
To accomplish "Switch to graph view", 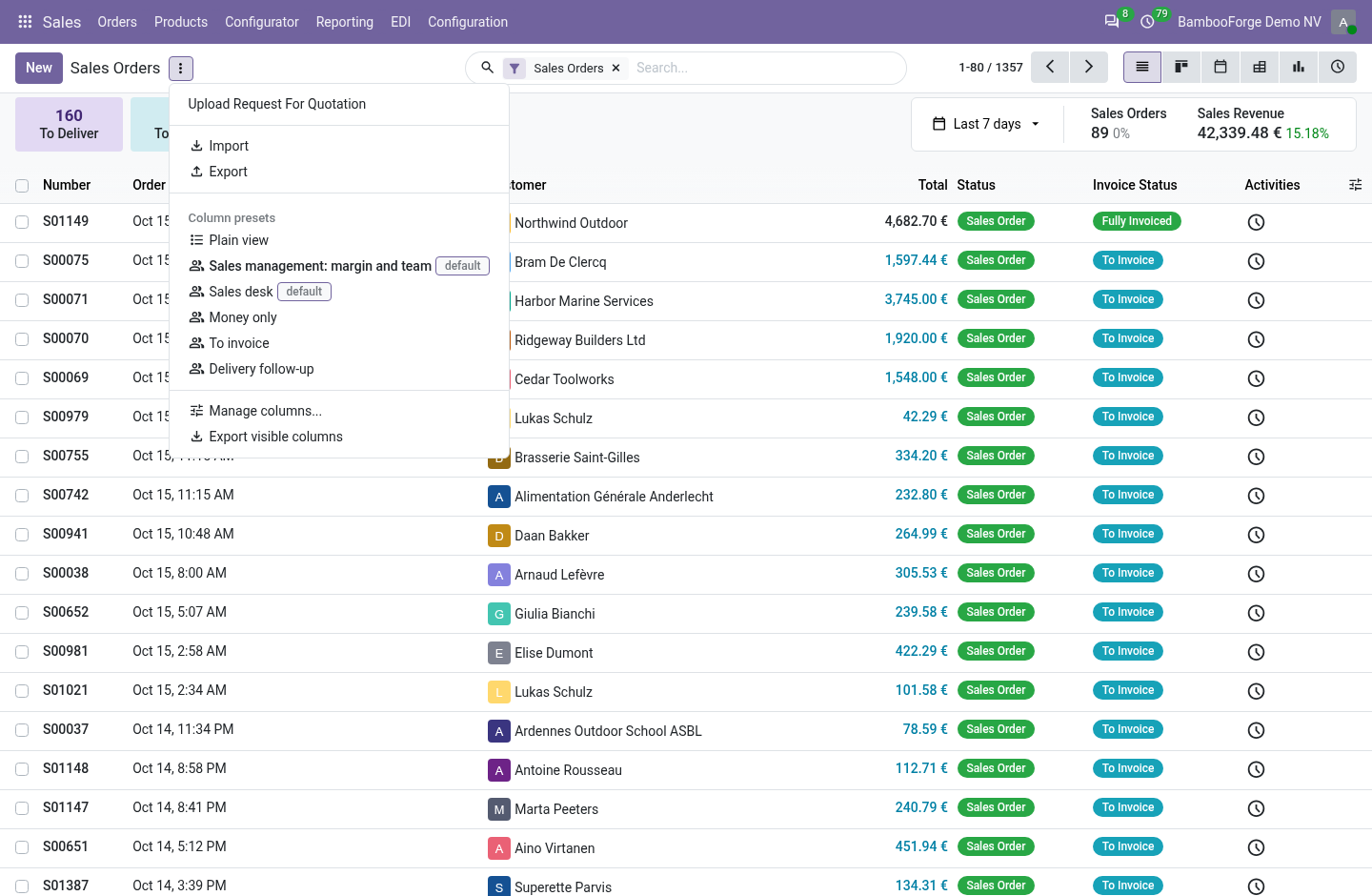I will tap(1299, 67).
